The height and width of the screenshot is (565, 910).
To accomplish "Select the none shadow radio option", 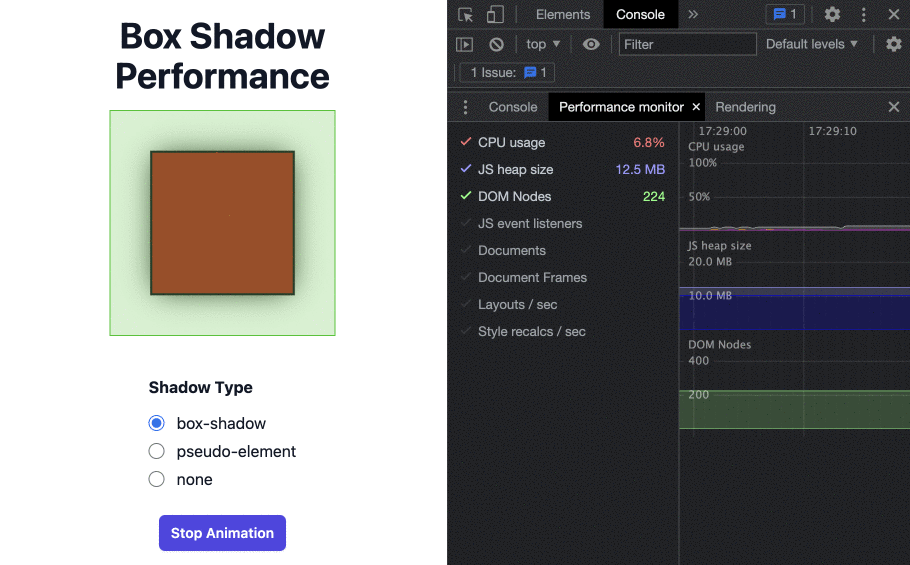I will point(157,479).
